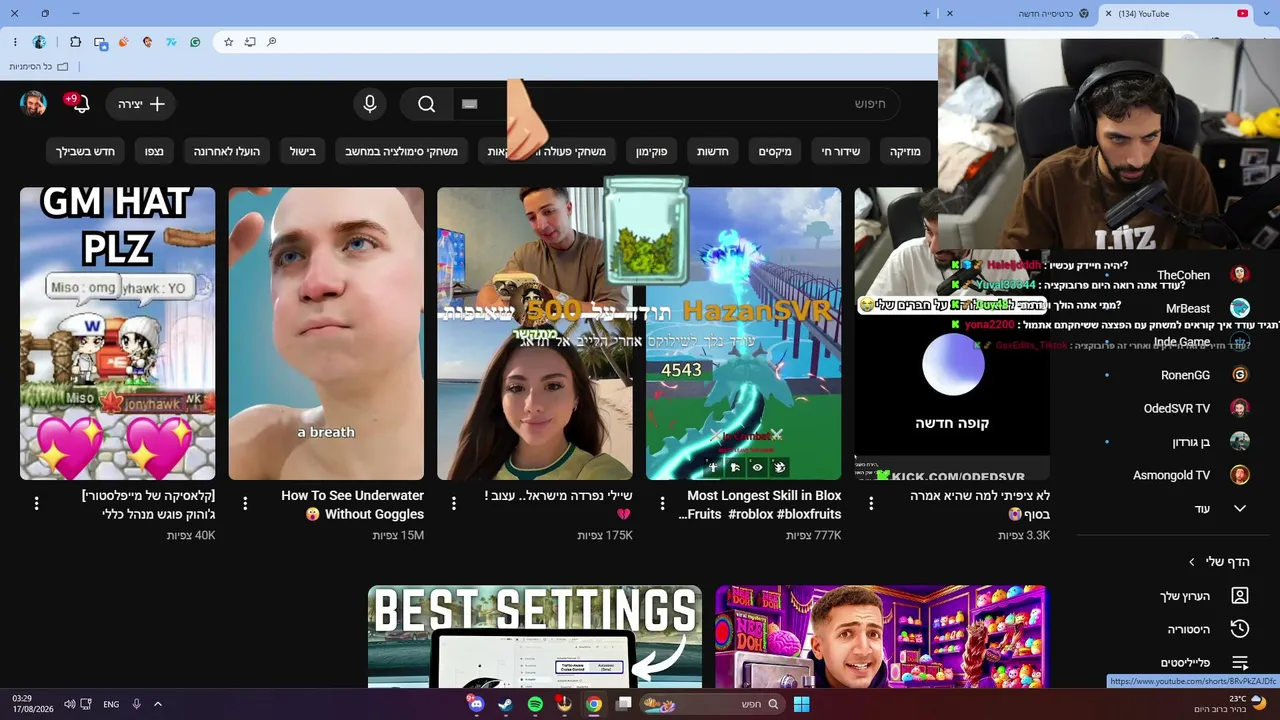The height and width of the screenshot is (720, 1280).
Task: Open YouTube notifications bell
Action: (x=81, y=104)
